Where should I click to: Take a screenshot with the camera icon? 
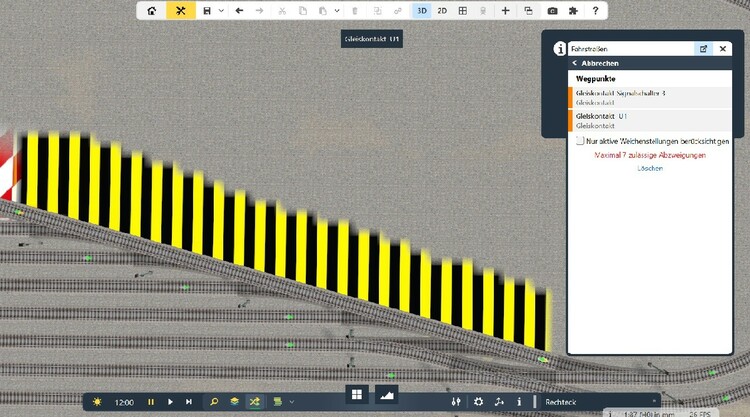point(552,11)
